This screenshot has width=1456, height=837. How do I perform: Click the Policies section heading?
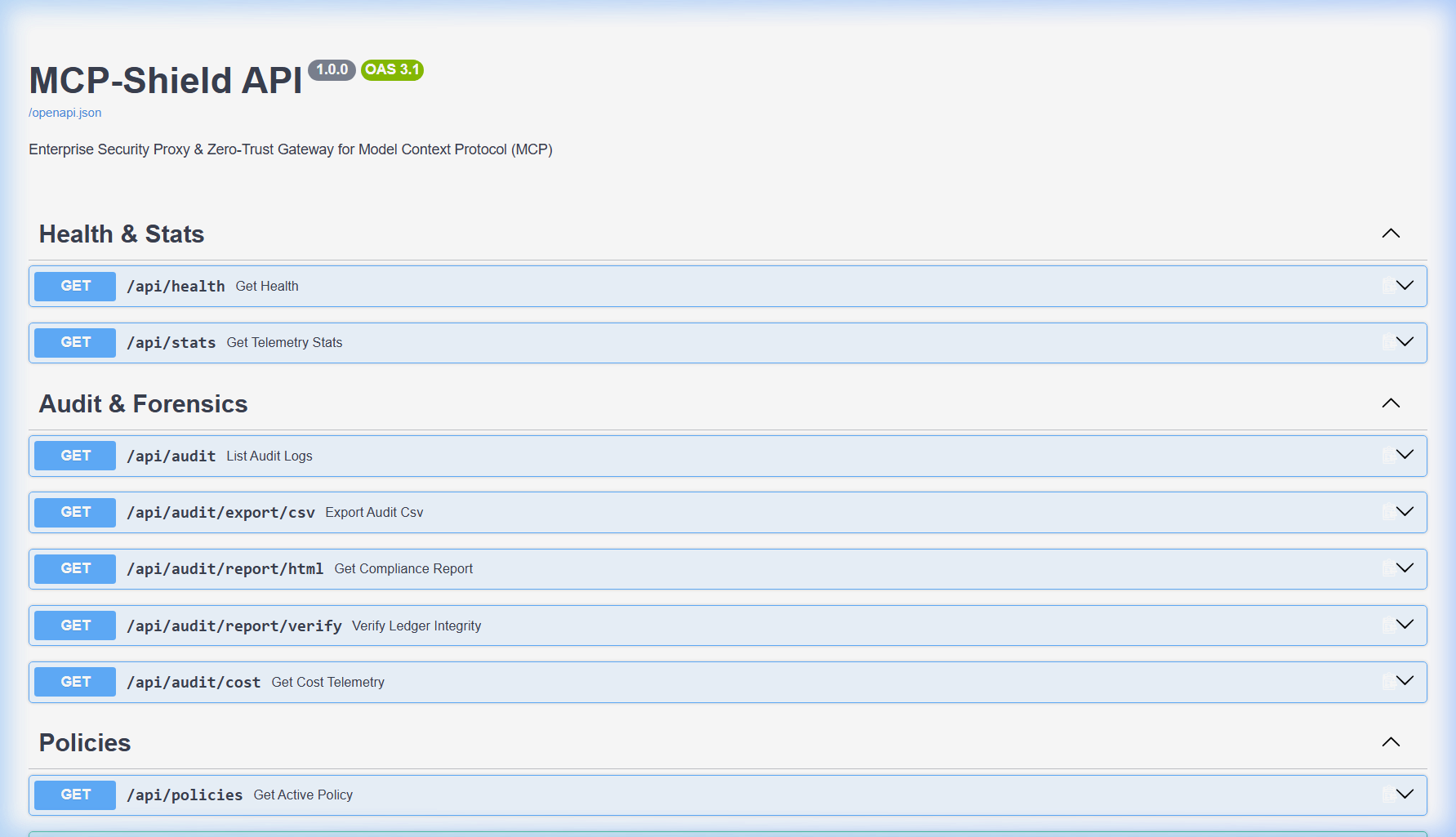[x=85, y=743]
